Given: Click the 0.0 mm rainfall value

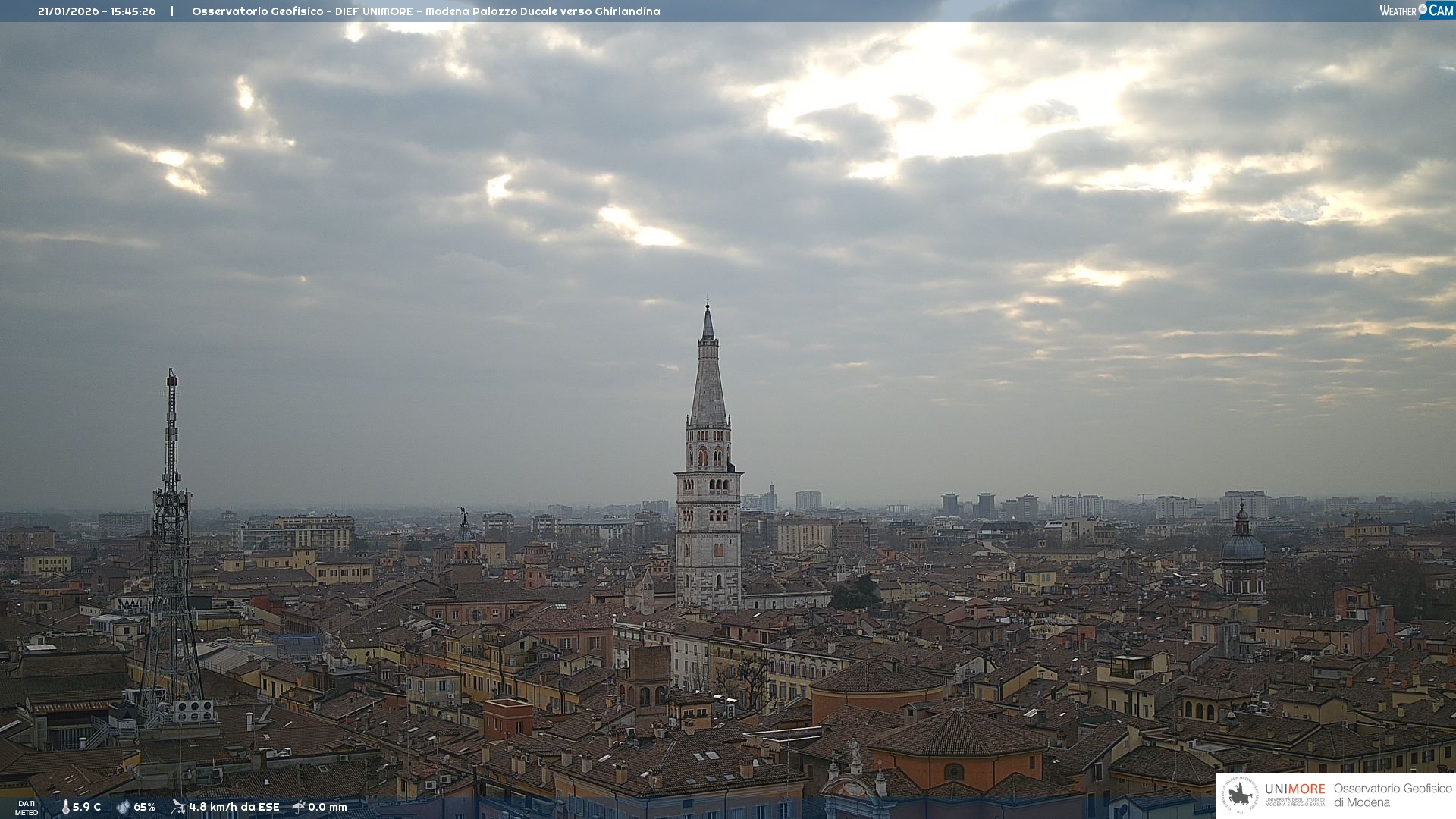Looking at the screenshot, I should 327,807.
